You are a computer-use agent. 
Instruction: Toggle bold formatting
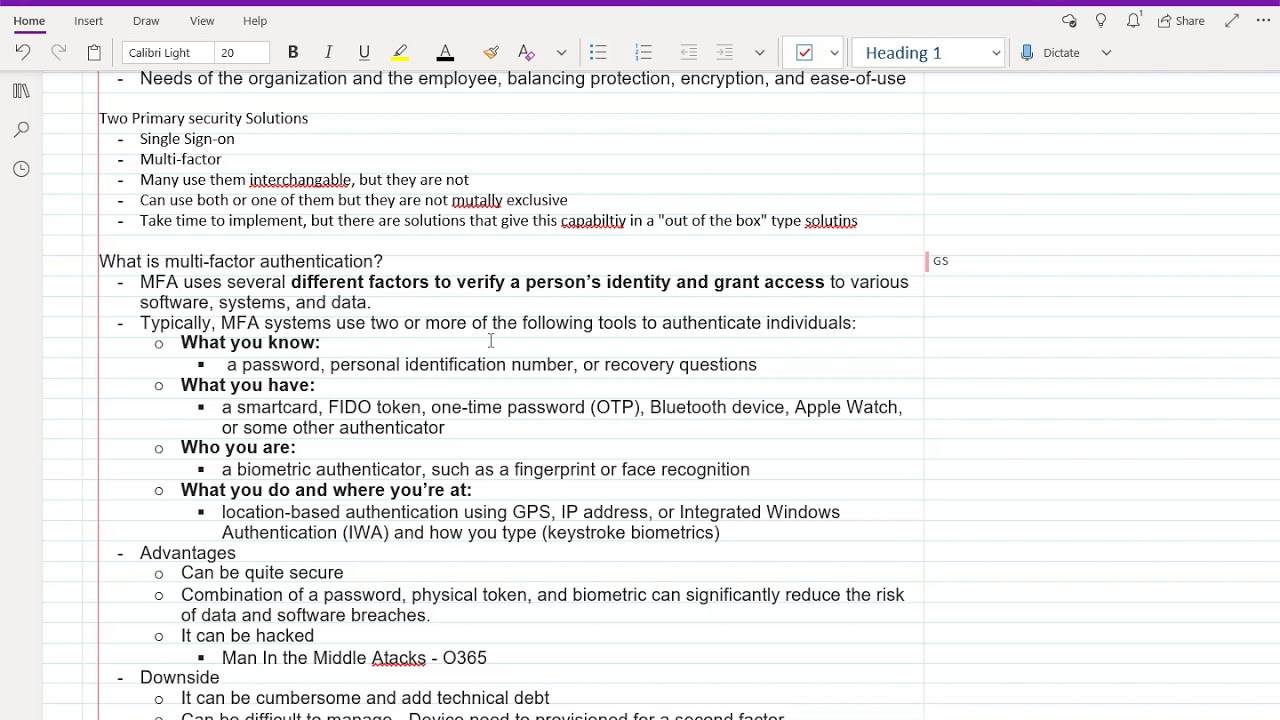point(293,52)
